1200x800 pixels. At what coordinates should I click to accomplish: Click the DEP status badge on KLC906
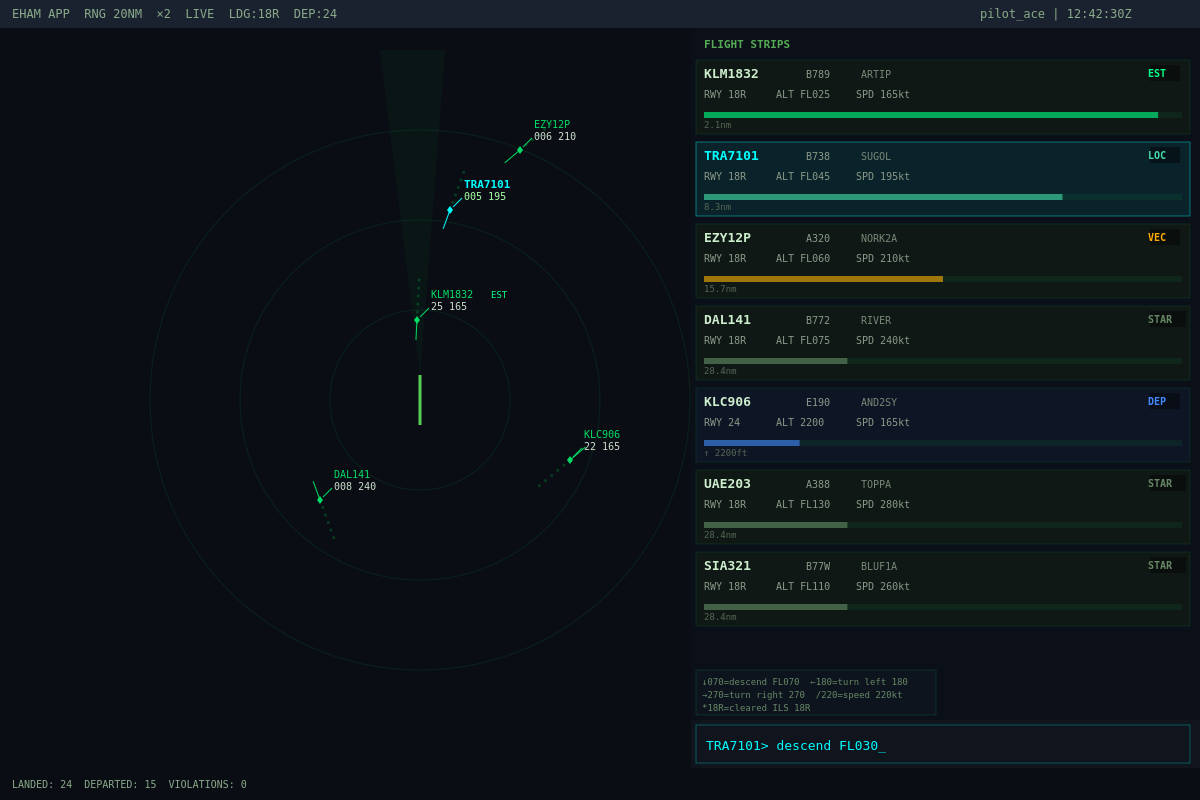point(1162,401)
